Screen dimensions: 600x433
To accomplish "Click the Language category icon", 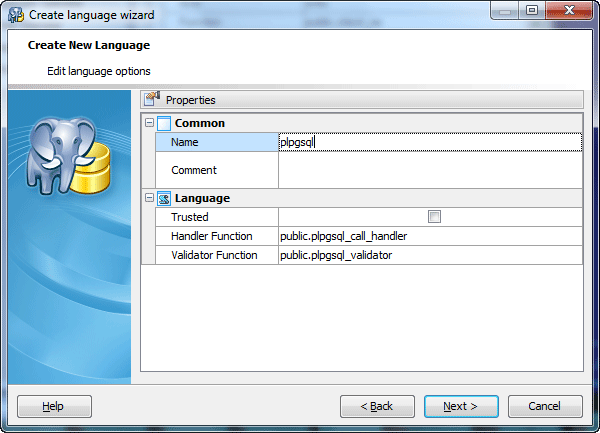I will 164,198.
